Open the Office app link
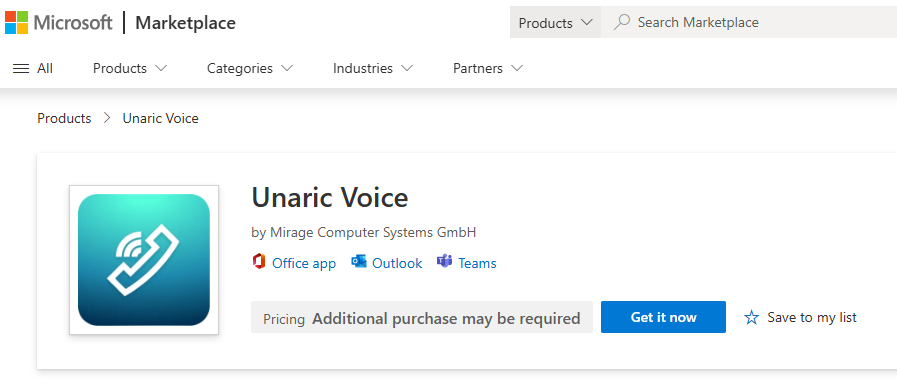Image resolution: width=897 pixels, height=384 pixels. [x=304, y=263]
